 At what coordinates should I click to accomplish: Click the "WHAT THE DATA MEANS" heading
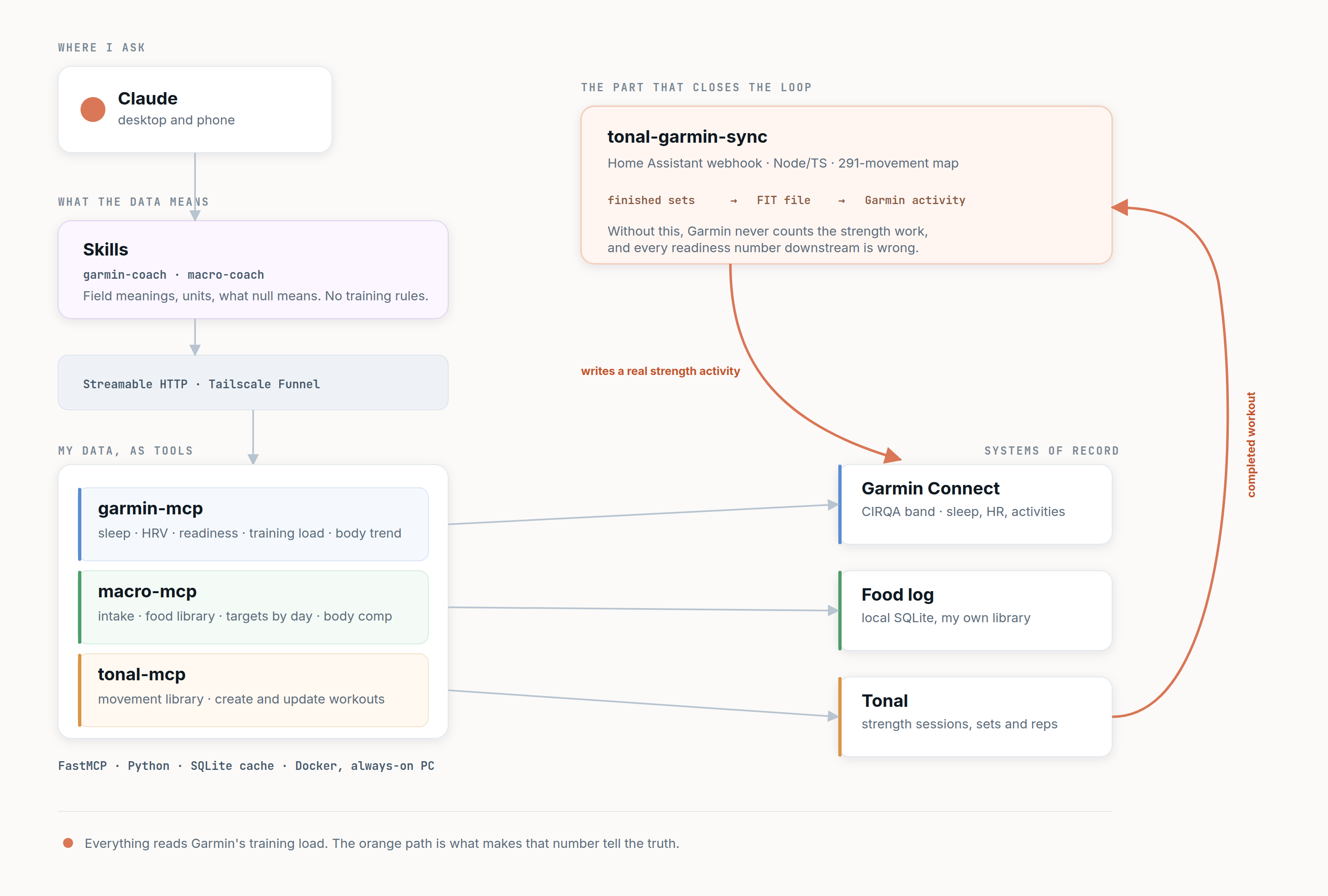pyautogui.click(x=133, y=202)
